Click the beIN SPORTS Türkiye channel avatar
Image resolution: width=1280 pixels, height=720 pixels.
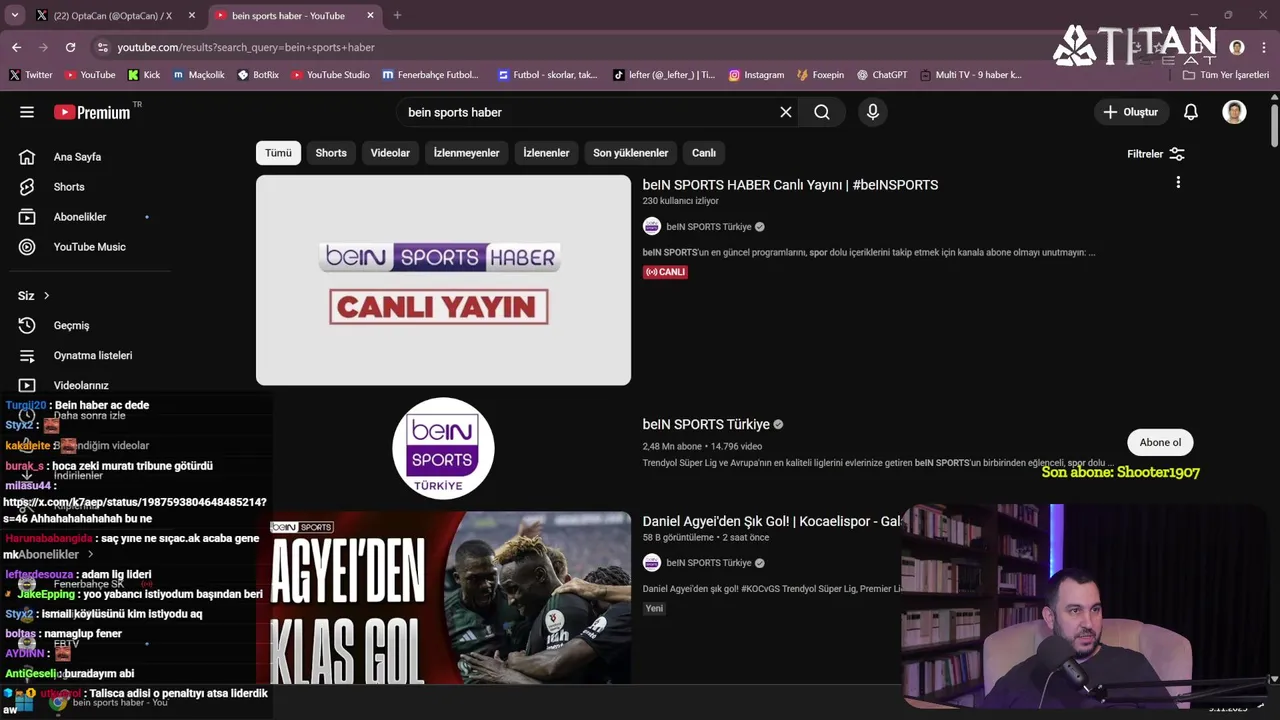[443, 448]
